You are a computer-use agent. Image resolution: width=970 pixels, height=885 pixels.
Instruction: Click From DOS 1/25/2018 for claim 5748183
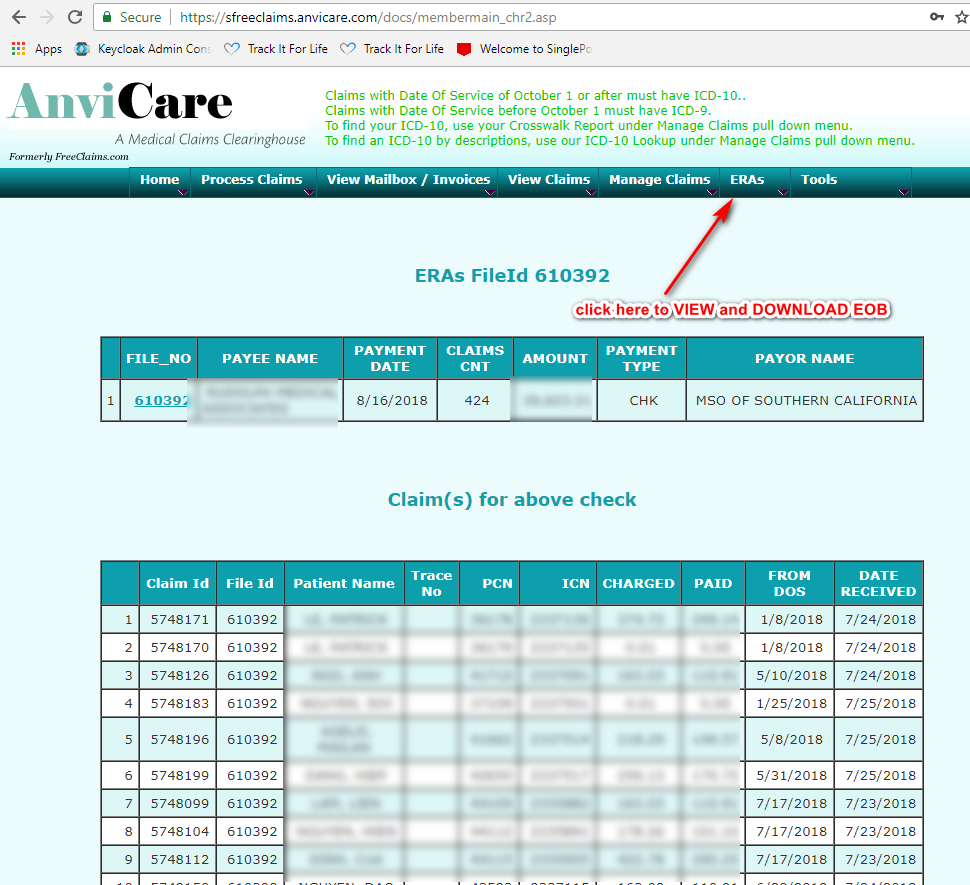pyautogui.click(x=791, y=703)
